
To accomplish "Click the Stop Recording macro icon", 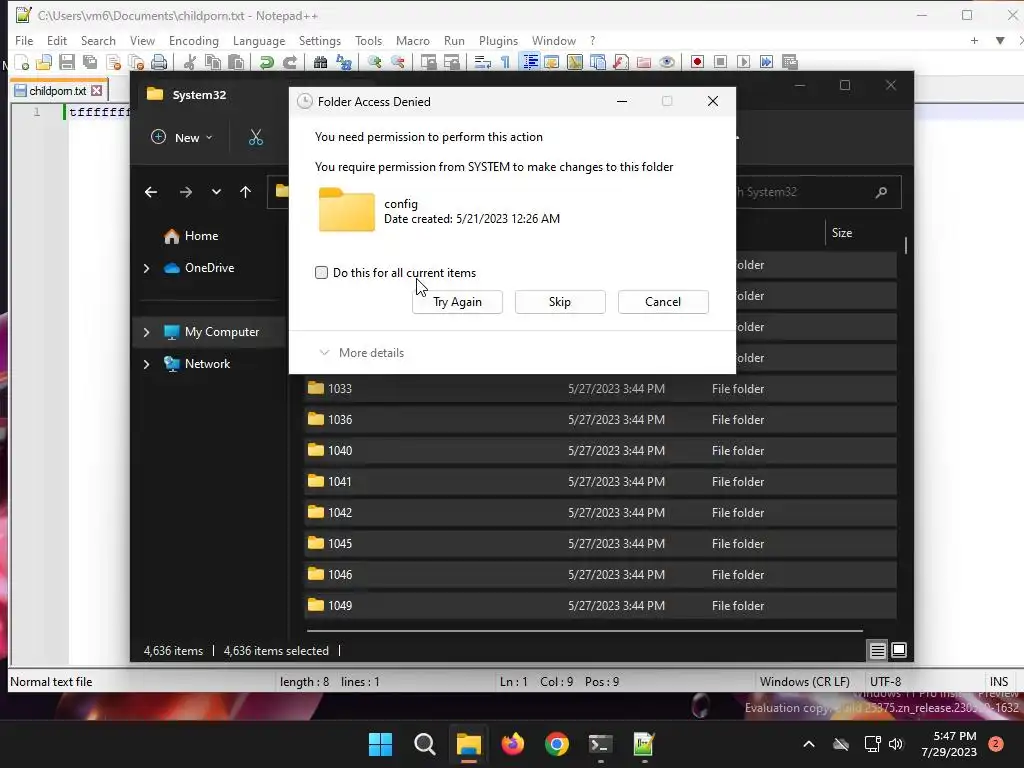I will point(720,62).
